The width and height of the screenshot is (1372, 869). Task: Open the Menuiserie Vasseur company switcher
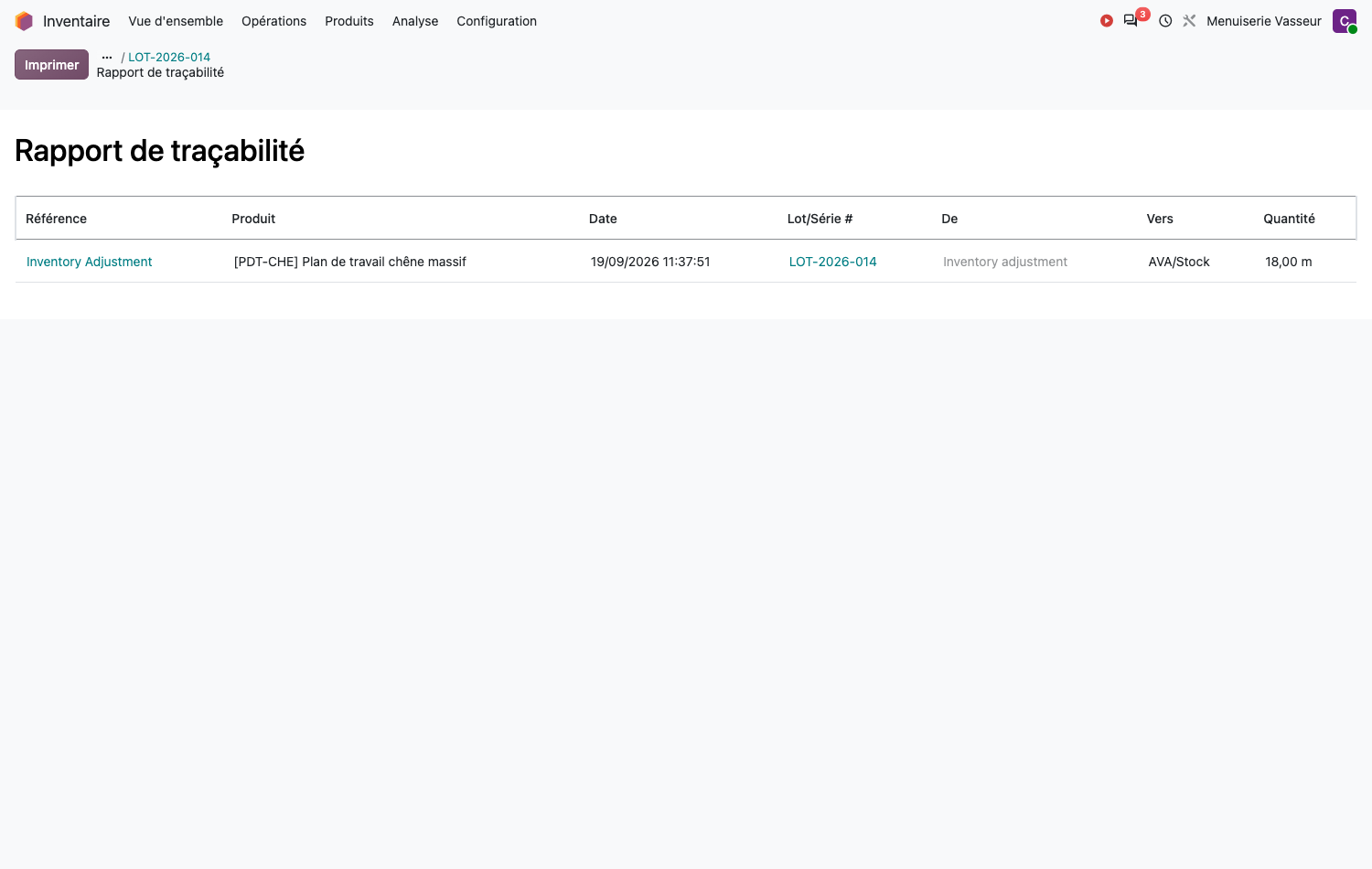click(1264, 21)
